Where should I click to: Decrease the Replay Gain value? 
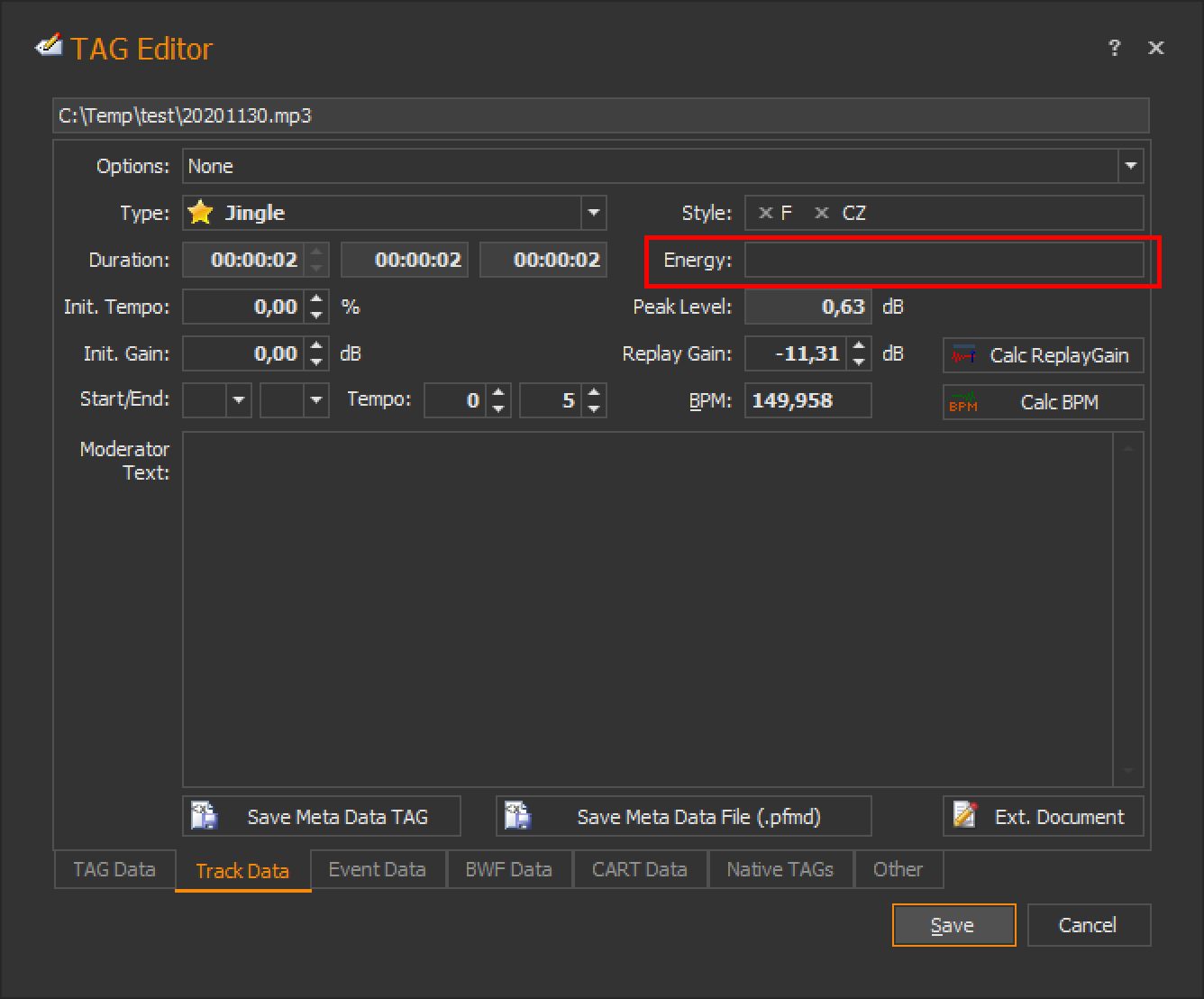pyautogui.click(x=860, y=362)
